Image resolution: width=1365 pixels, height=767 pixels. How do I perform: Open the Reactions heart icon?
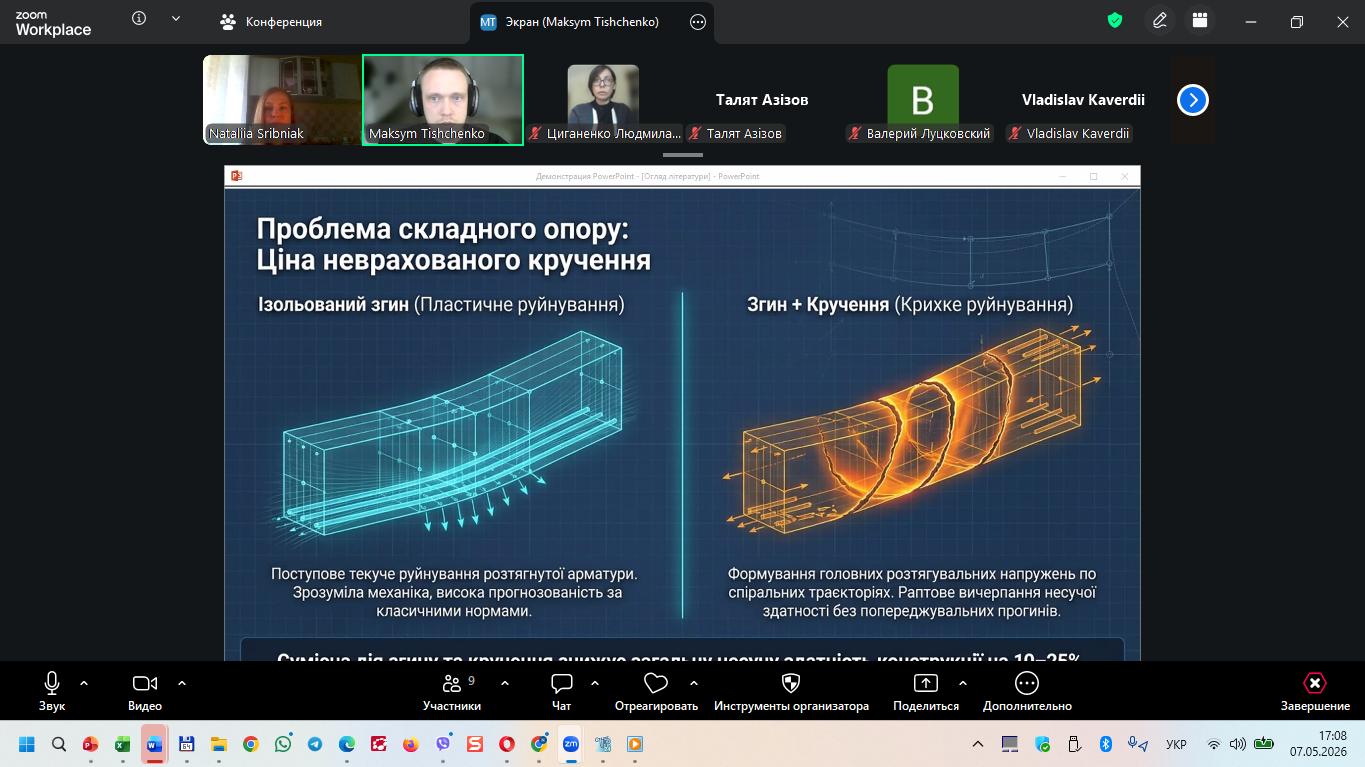656,683
